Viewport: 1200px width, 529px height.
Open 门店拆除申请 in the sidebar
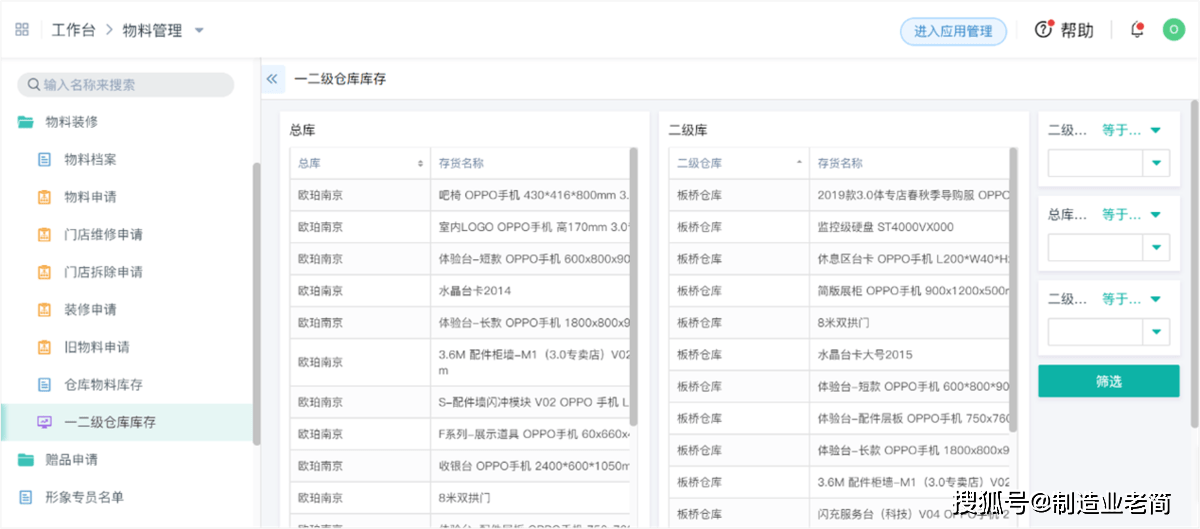pos(104,272)
